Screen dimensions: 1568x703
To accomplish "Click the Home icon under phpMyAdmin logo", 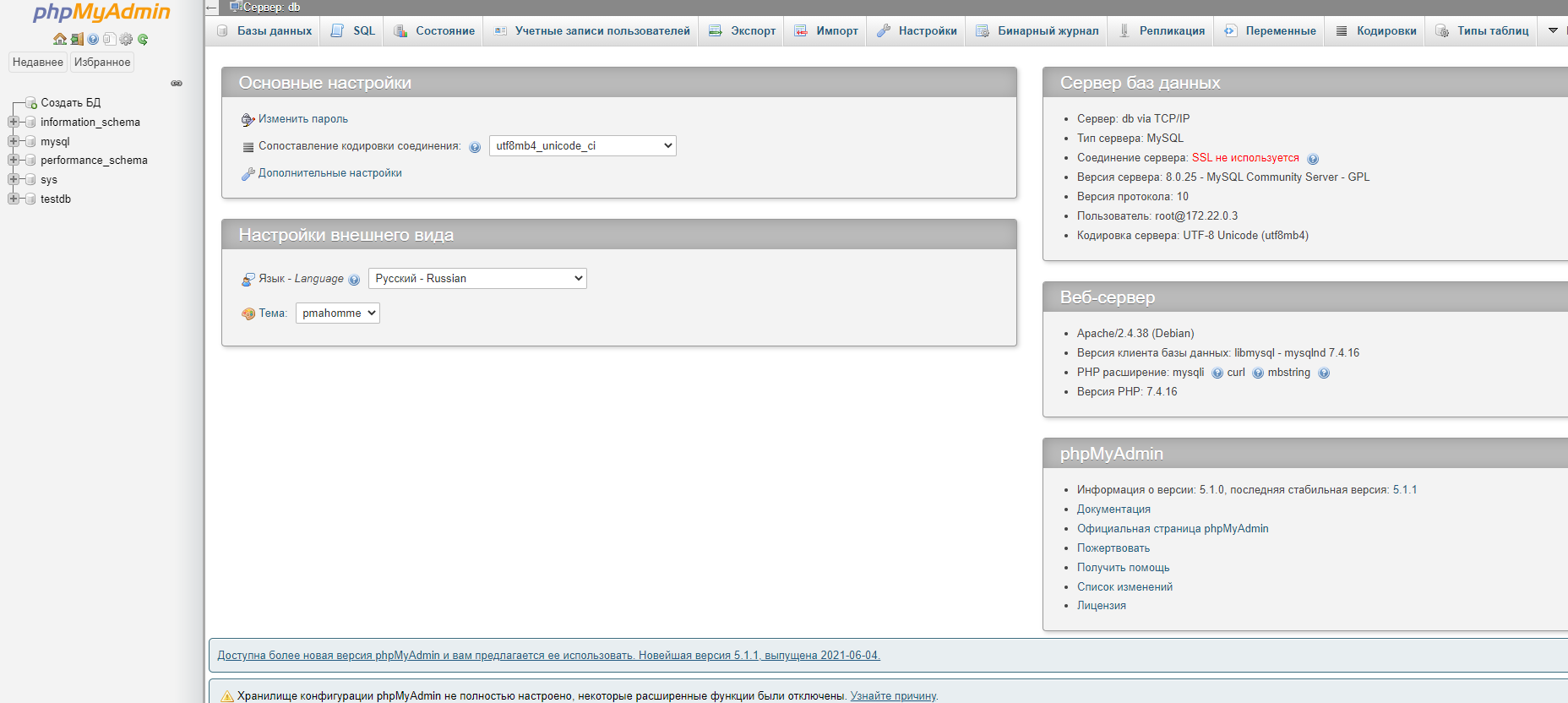I will coord(60,39).
